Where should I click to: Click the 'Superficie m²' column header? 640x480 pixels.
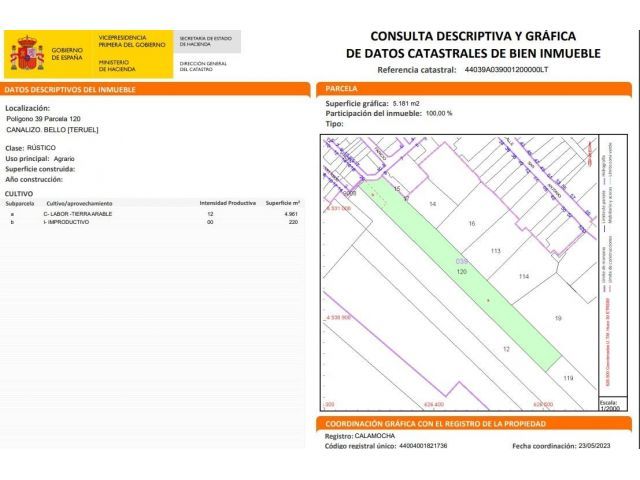click(x=283, y=203)
